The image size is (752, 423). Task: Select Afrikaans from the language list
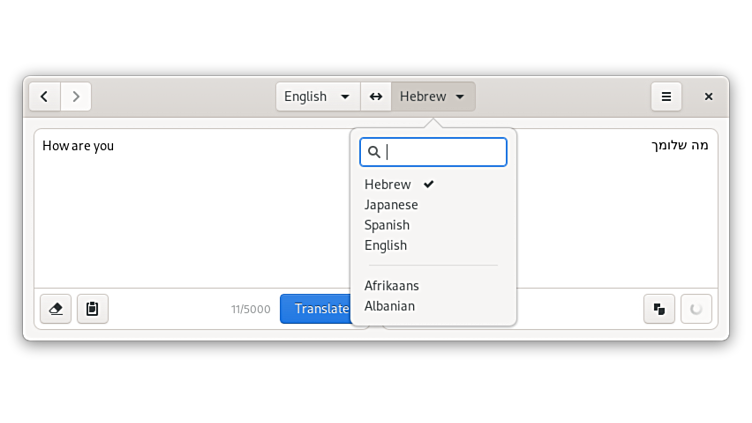click(x=392, y=286)
